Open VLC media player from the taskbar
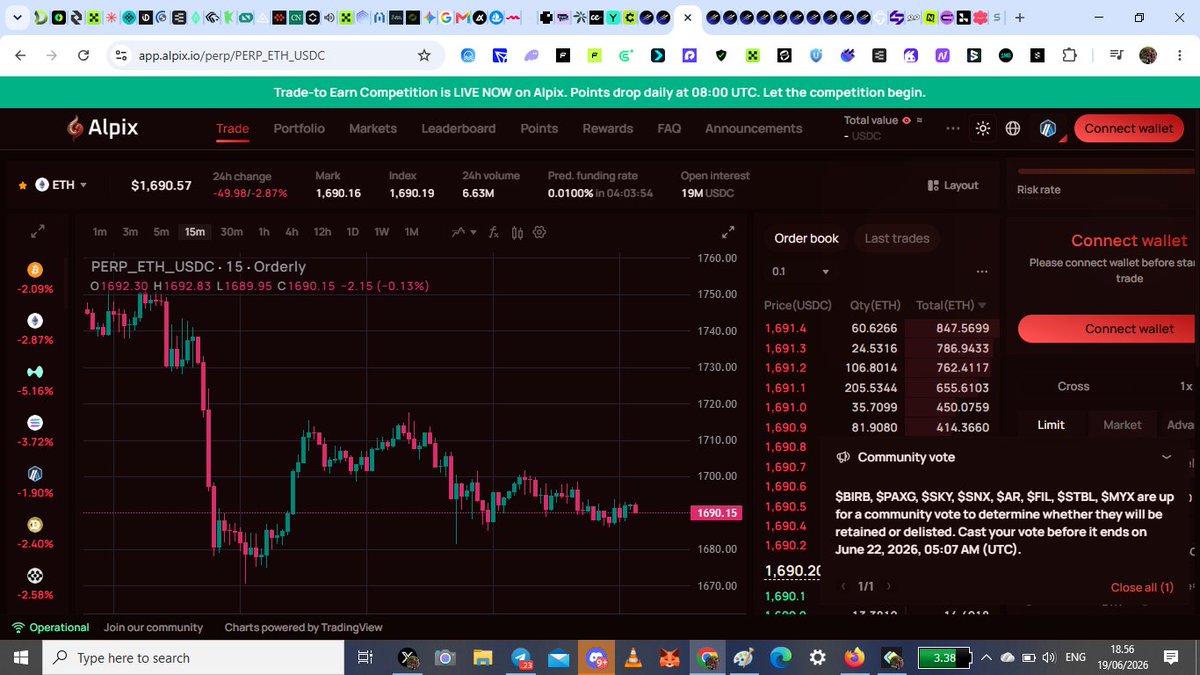 (632, 658)
